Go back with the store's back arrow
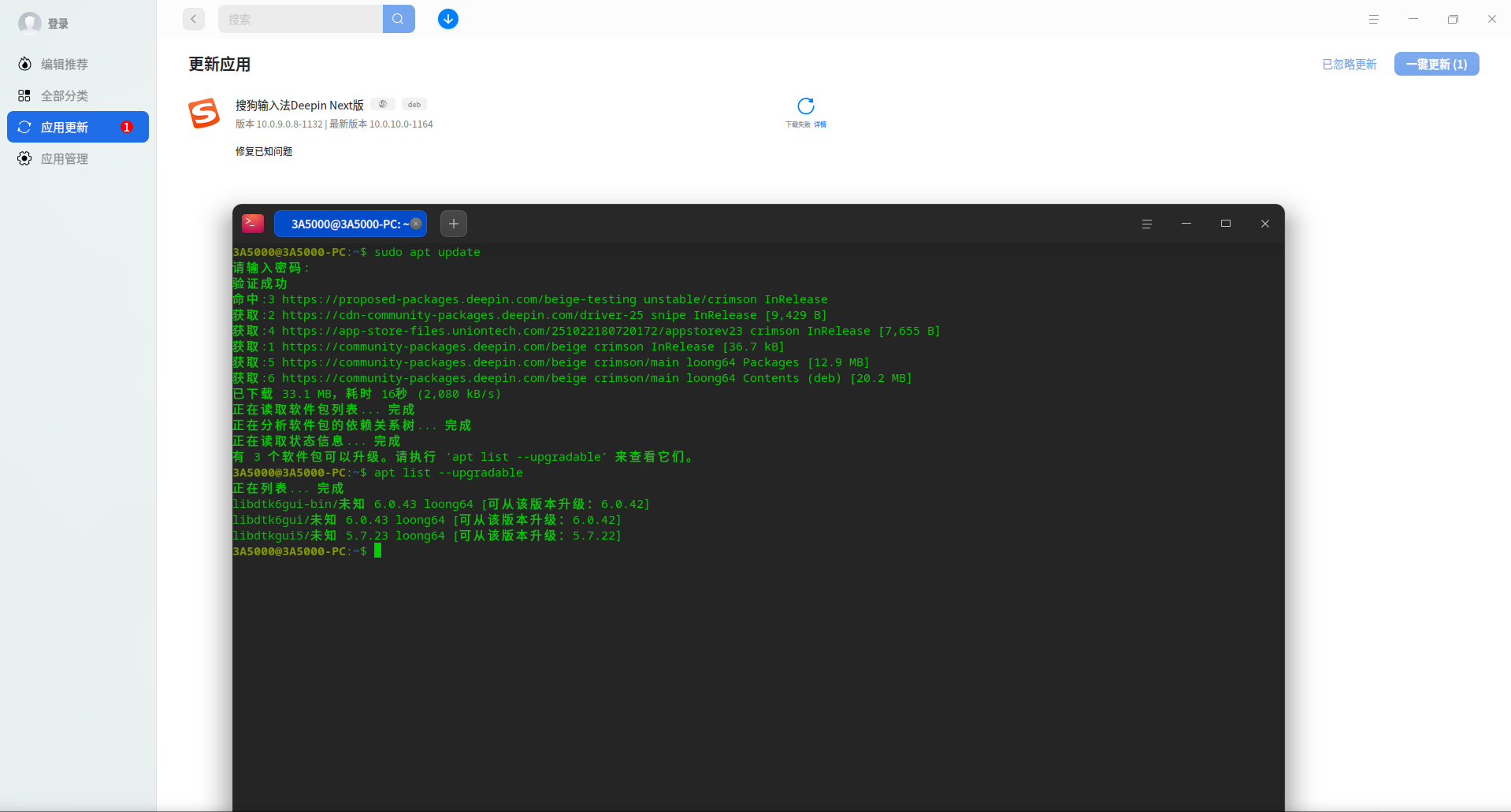This screenshot has height=812, width=1511. click(x=194, y=19)
